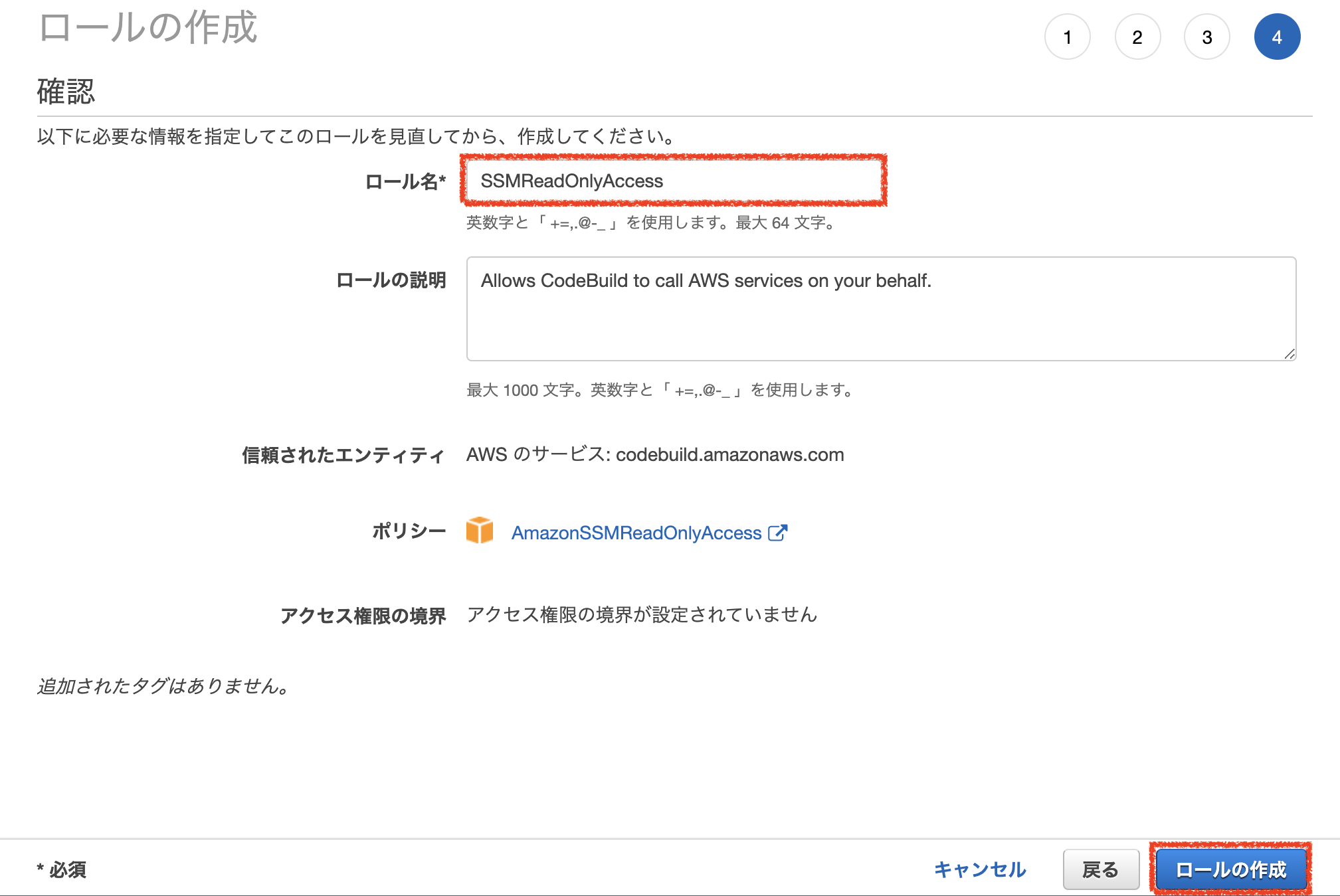The height and width of the screenshot is (896, 1340).
Task: Click the external link icon beside AmazonSSMReadOnlyAccess
Action: click(777, 533)
